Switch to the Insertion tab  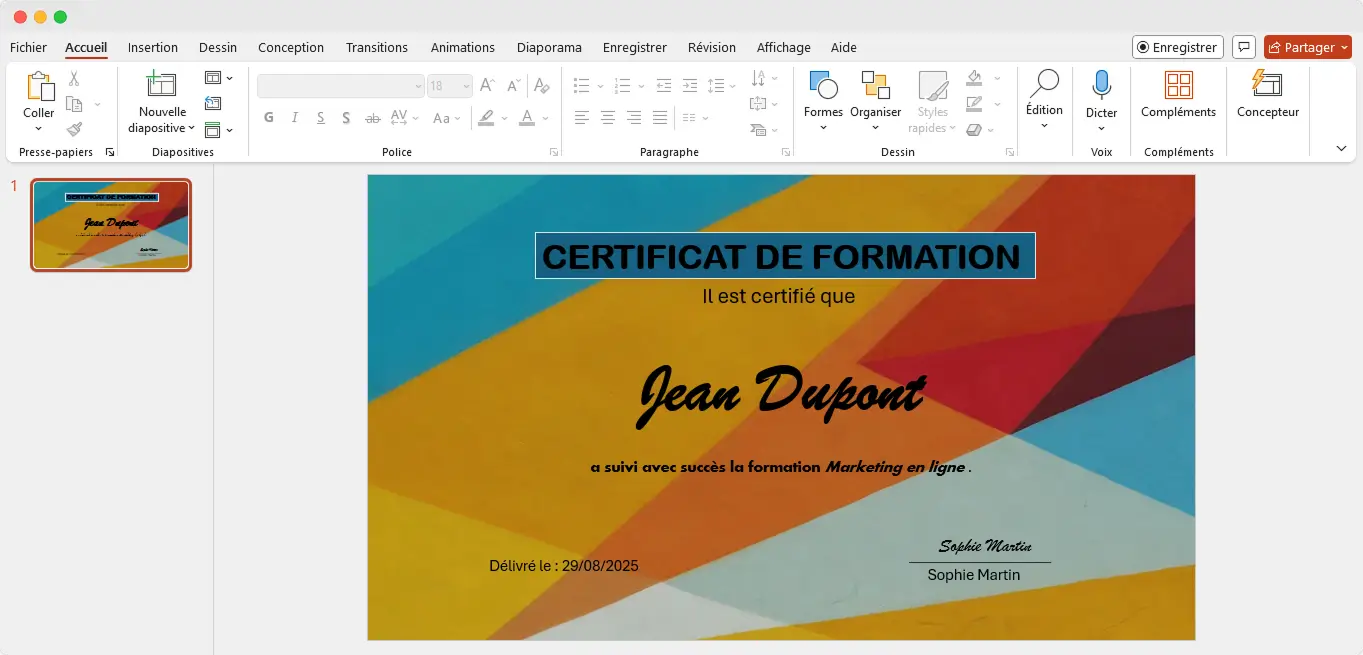(153, 47)
